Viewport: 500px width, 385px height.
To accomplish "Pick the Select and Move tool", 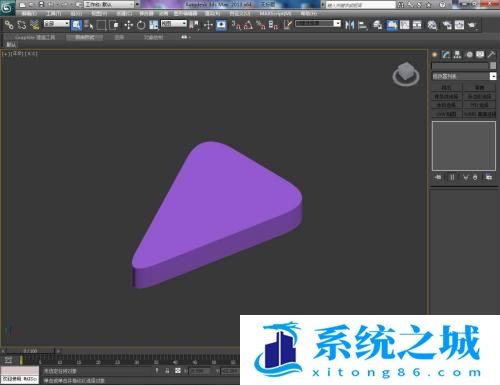I will click(129, 25).
